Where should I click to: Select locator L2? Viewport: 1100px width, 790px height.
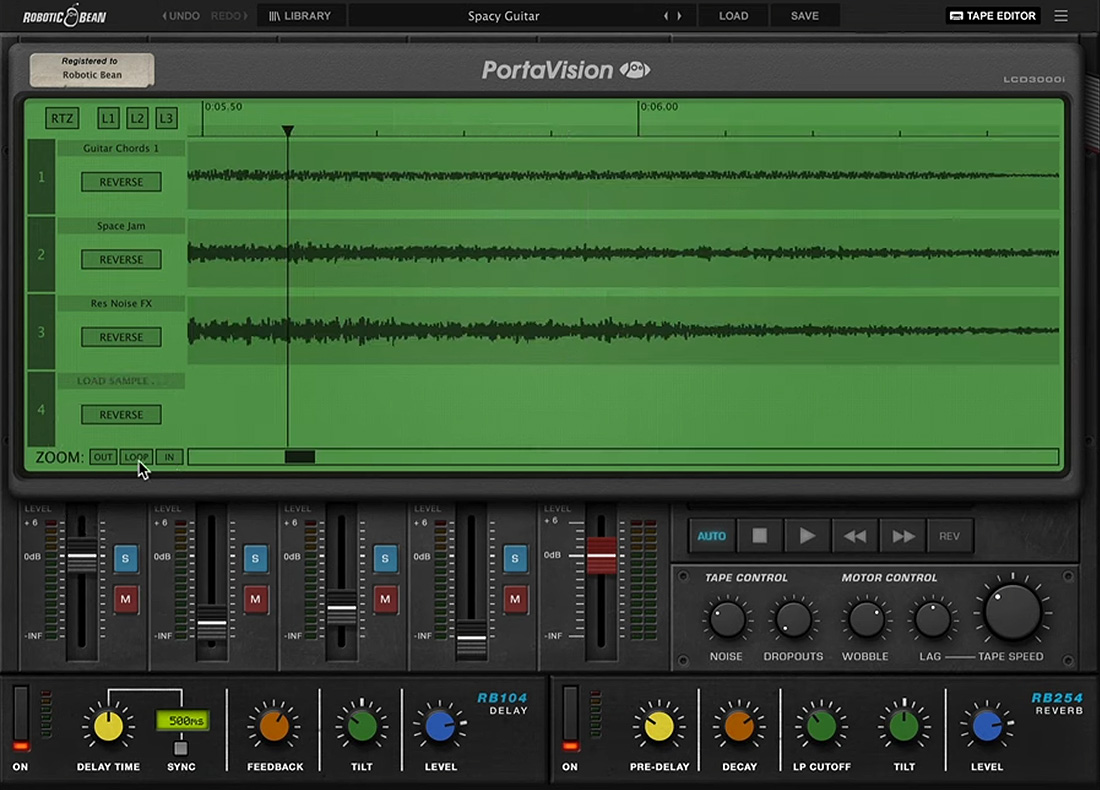point(137,119)
